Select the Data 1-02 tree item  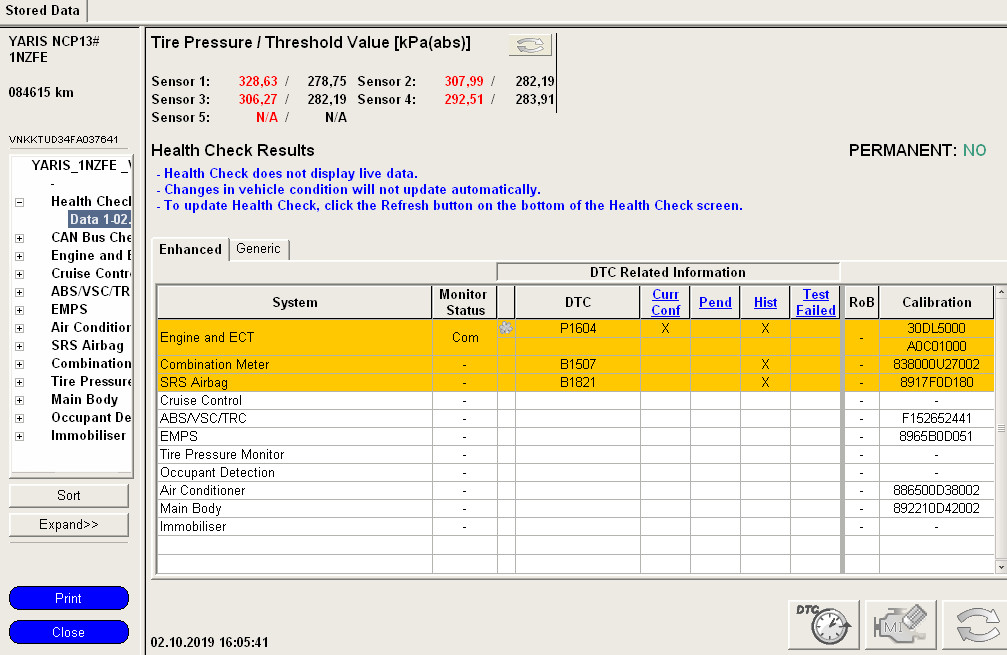point(99,220)
